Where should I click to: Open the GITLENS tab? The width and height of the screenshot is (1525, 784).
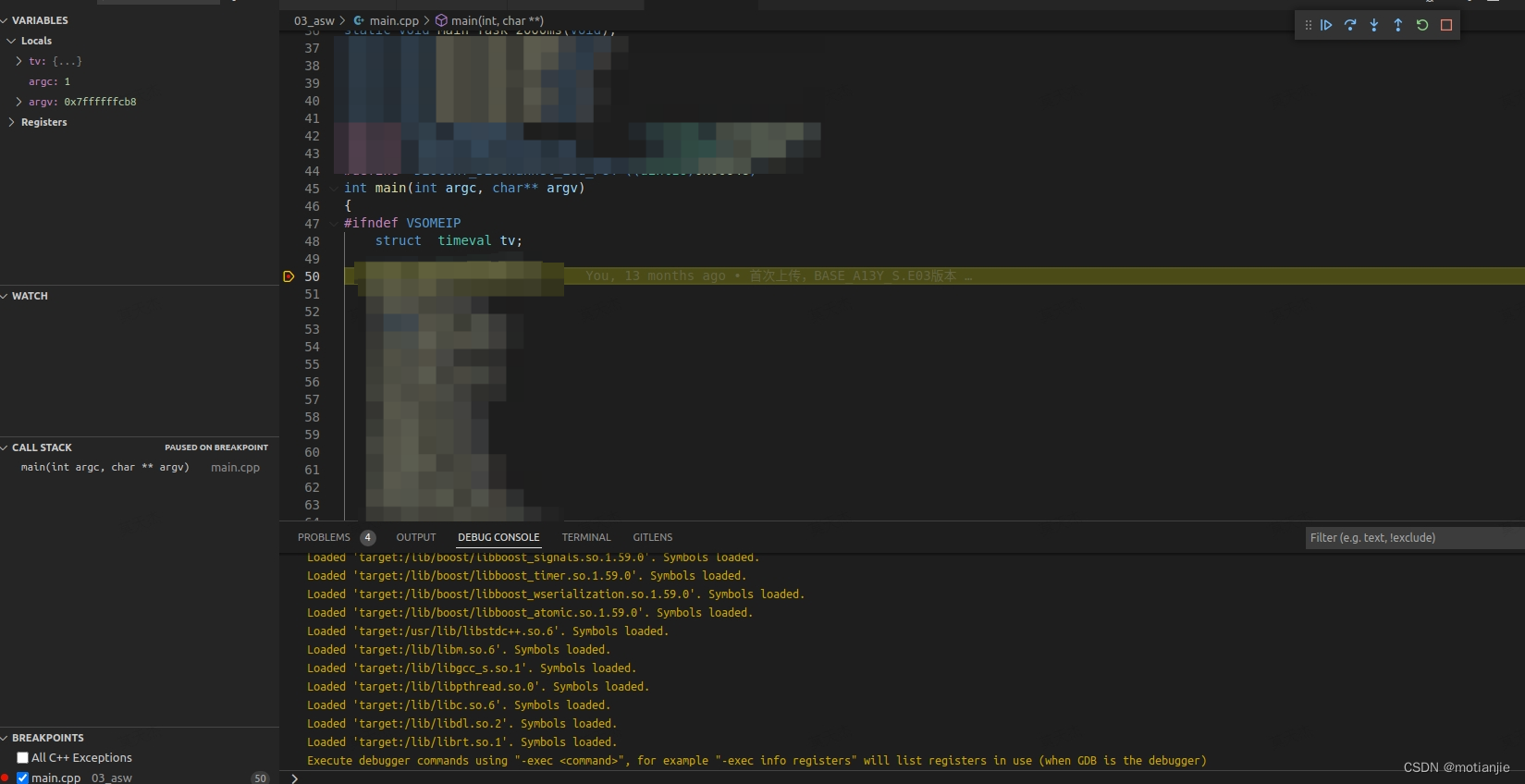pyautogui.click(x=653, y=537)
